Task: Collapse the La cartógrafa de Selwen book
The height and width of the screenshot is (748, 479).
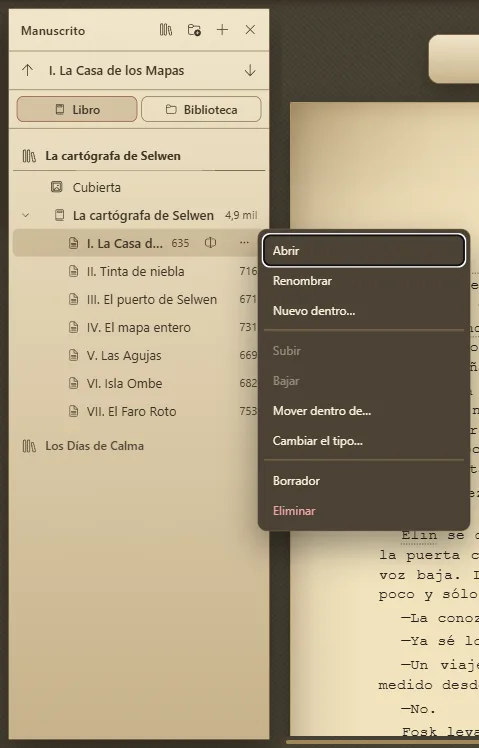Action: [x=26, y=215]
